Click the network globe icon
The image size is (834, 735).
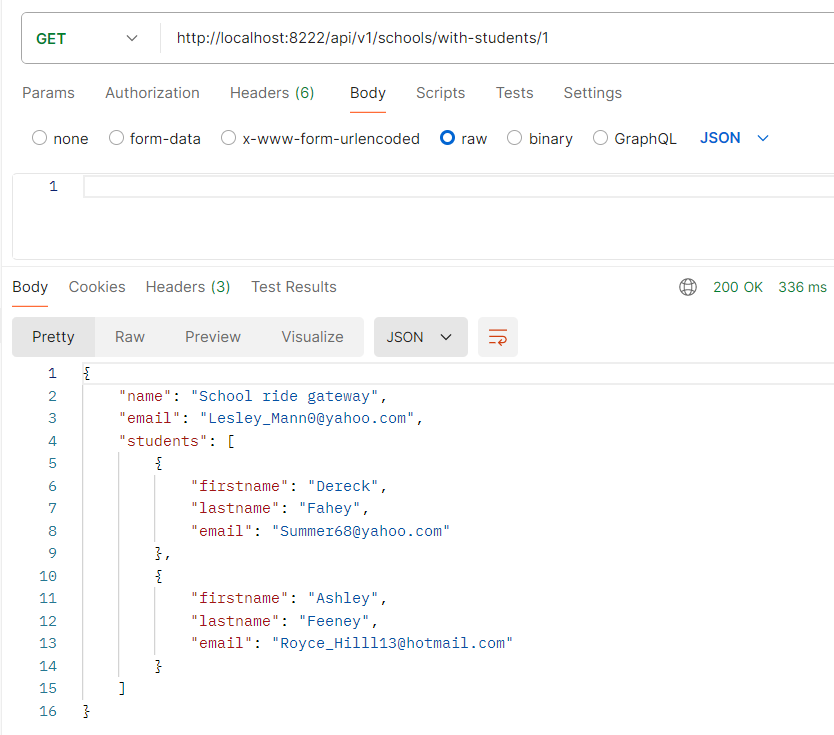point(688,287)
